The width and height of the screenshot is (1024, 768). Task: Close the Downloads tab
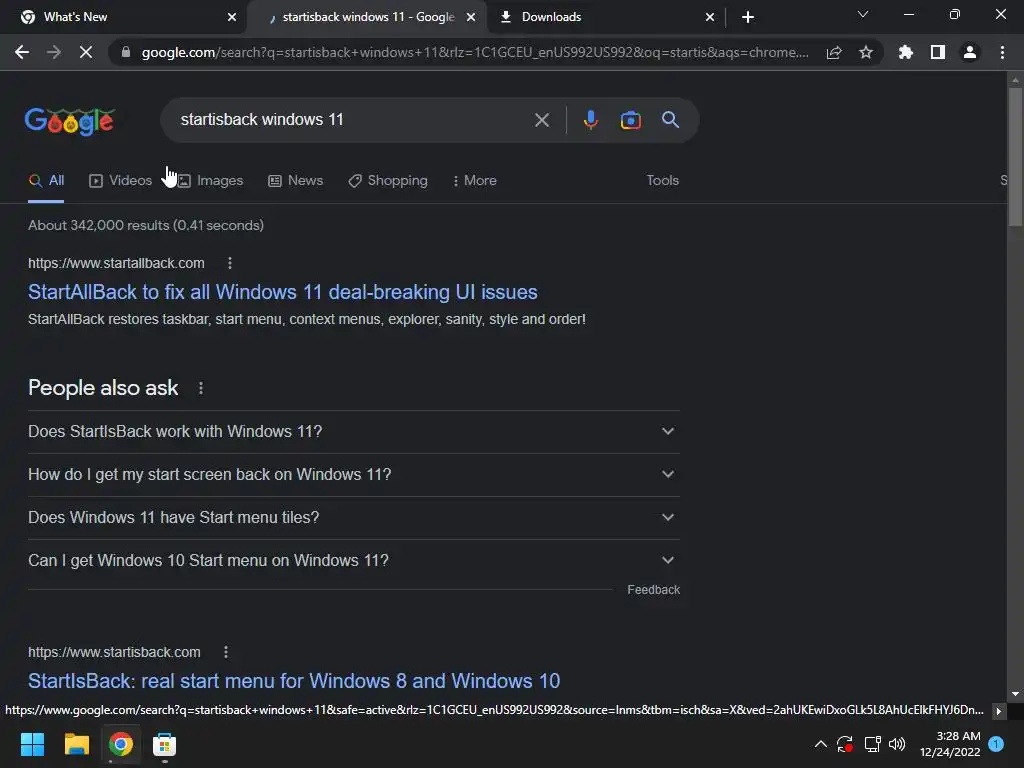tap(710, 17)
